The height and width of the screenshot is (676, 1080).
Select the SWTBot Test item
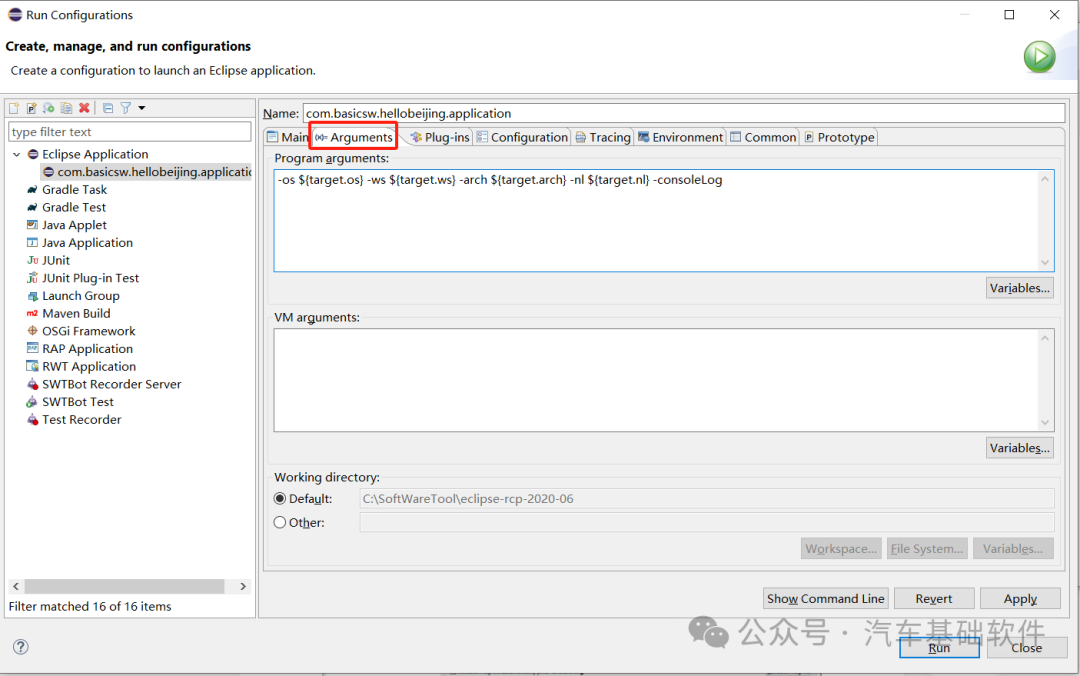pos(78,402)
